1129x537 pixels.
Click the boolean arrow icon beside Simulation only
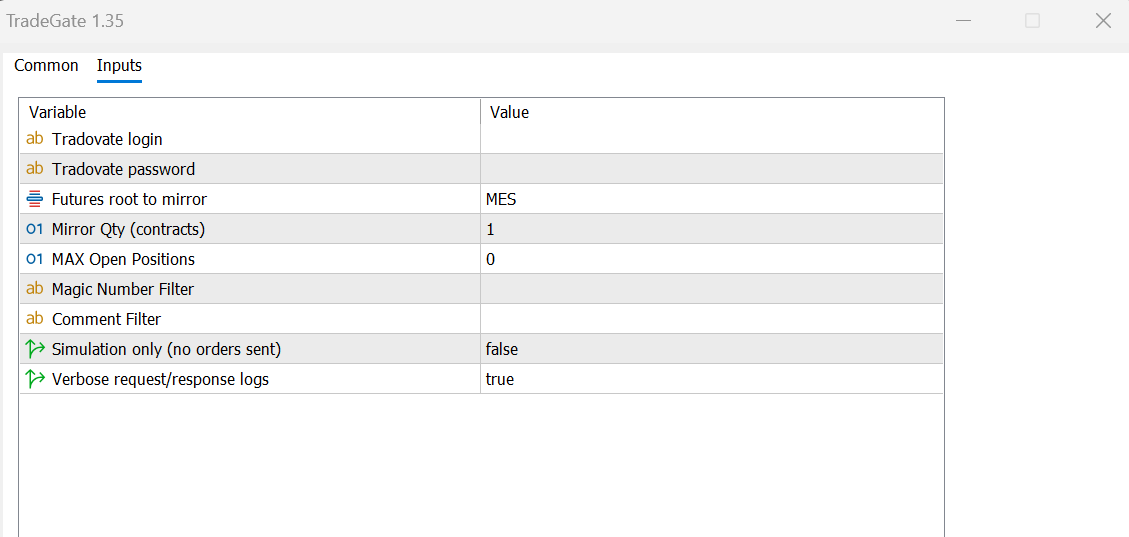pyautogui.click(x=35, y=349)
